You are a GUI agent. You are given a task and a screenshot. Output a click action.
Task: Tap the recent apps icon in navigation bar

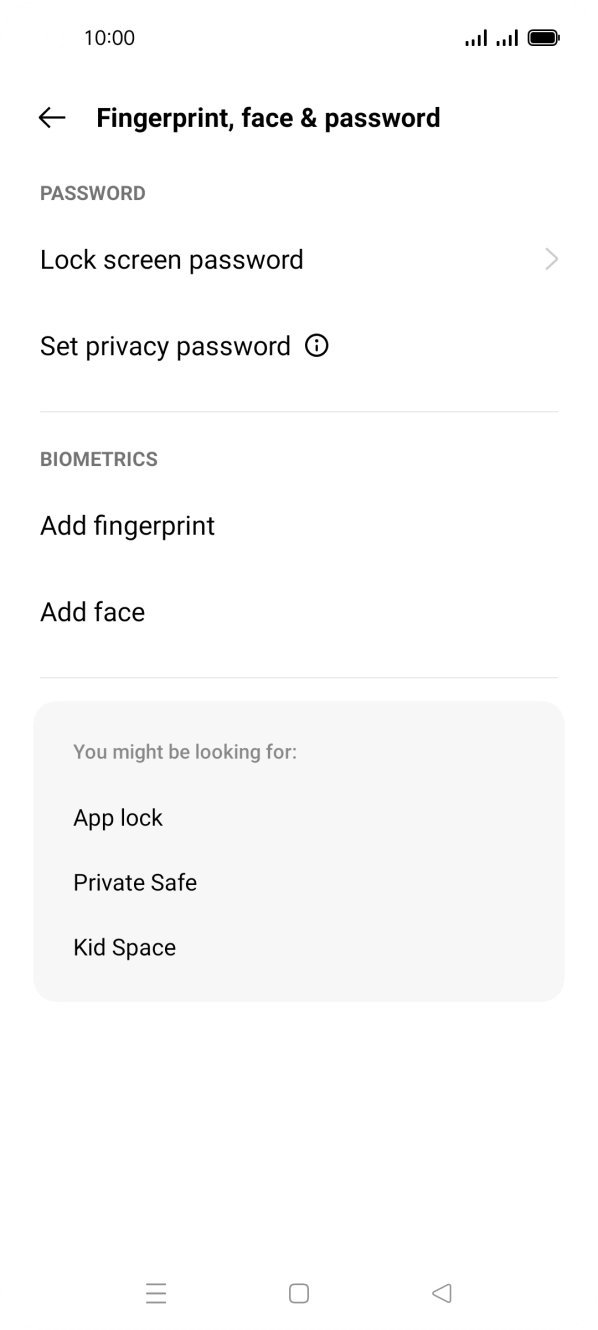click(157, 1293)
